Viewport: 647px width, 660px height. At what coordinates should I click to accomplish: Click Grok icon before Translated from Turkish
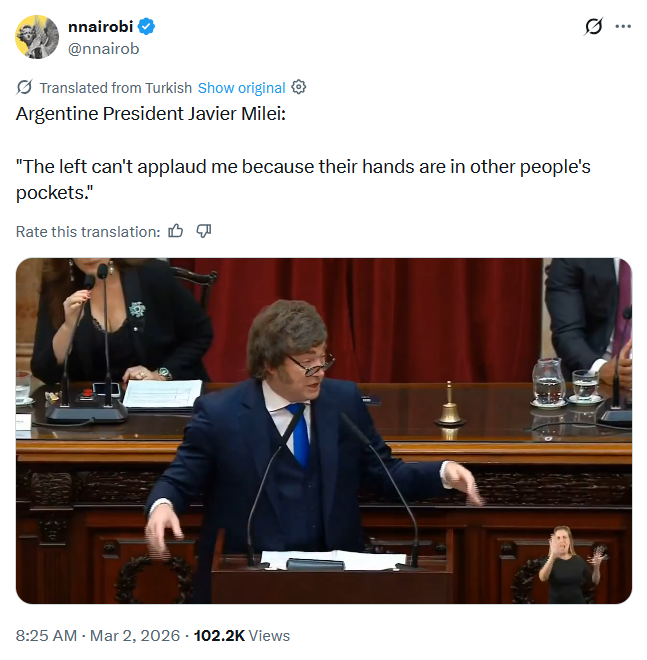tap(24, 88)
